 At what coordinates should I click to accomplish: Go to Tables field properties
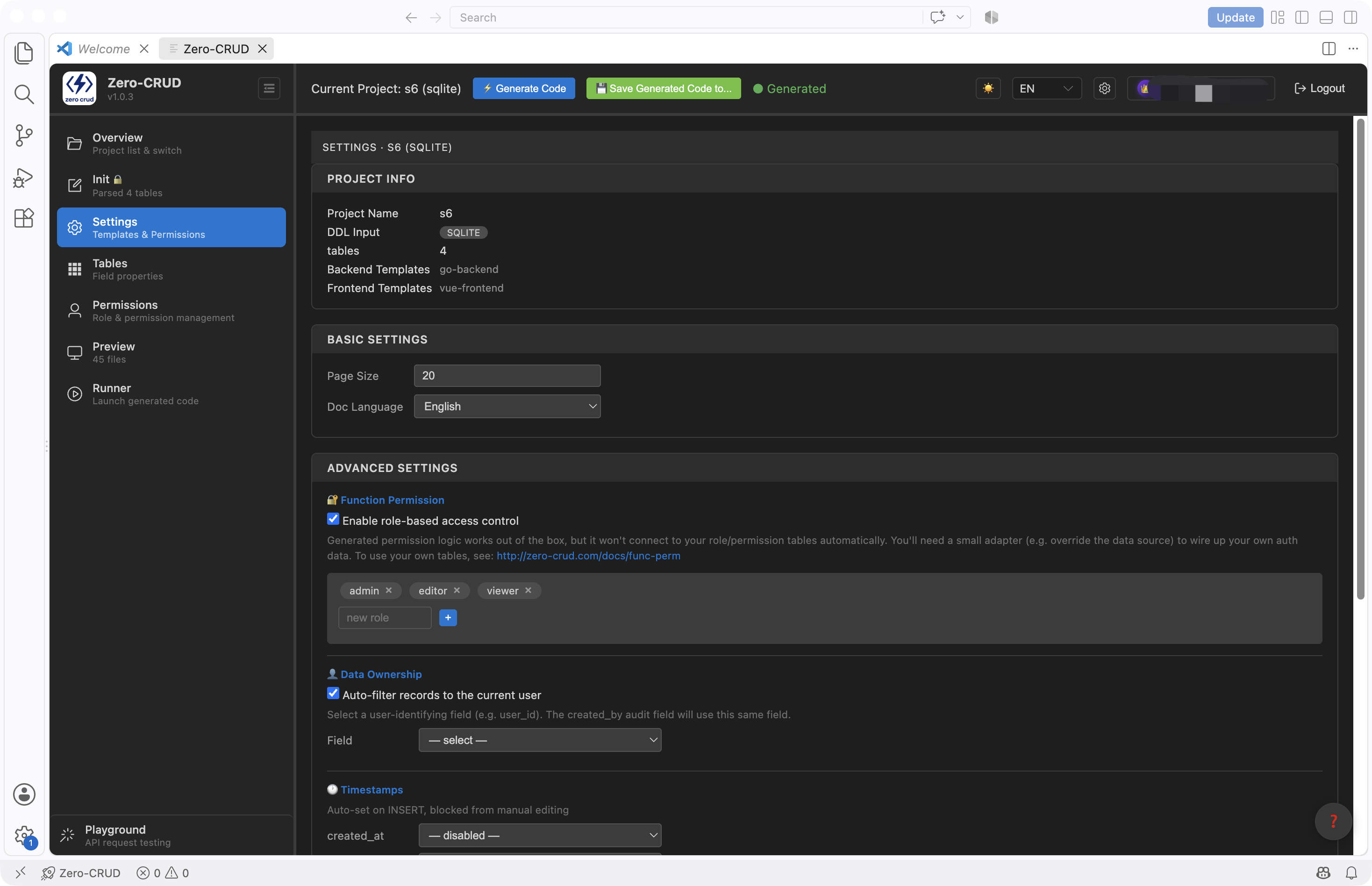[x=171, y=269]
